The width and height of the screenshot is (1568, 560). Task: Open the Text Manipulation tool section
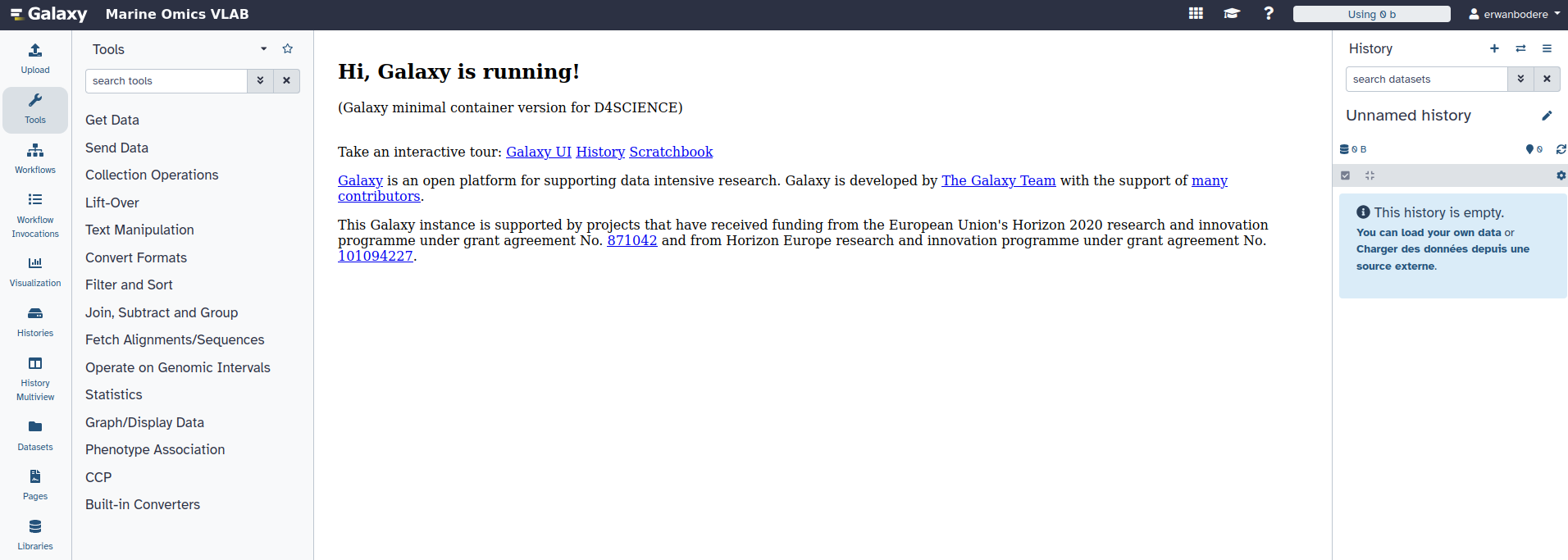[139, 230]
